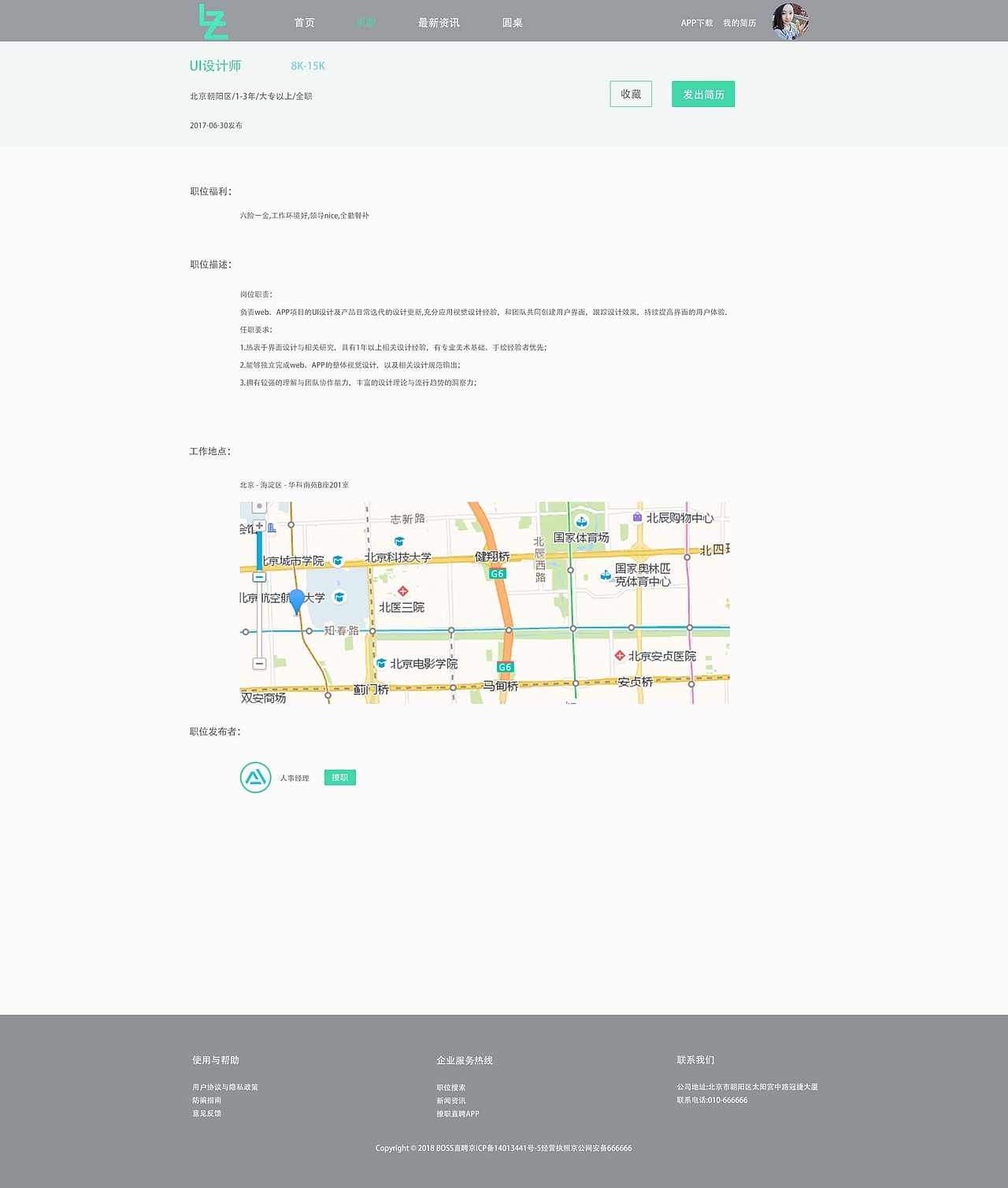Open the user avatar profile picture
Image resolution: width=1008 pixels, height=1188 pixels.
pos(791,21)
